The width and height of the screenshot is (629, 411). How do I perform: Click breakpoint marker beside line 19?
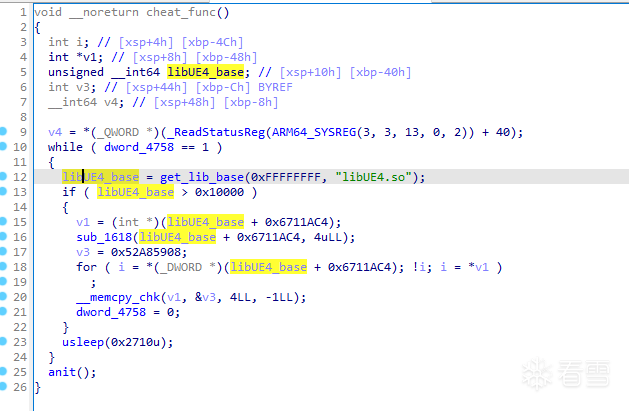[3, 281]
